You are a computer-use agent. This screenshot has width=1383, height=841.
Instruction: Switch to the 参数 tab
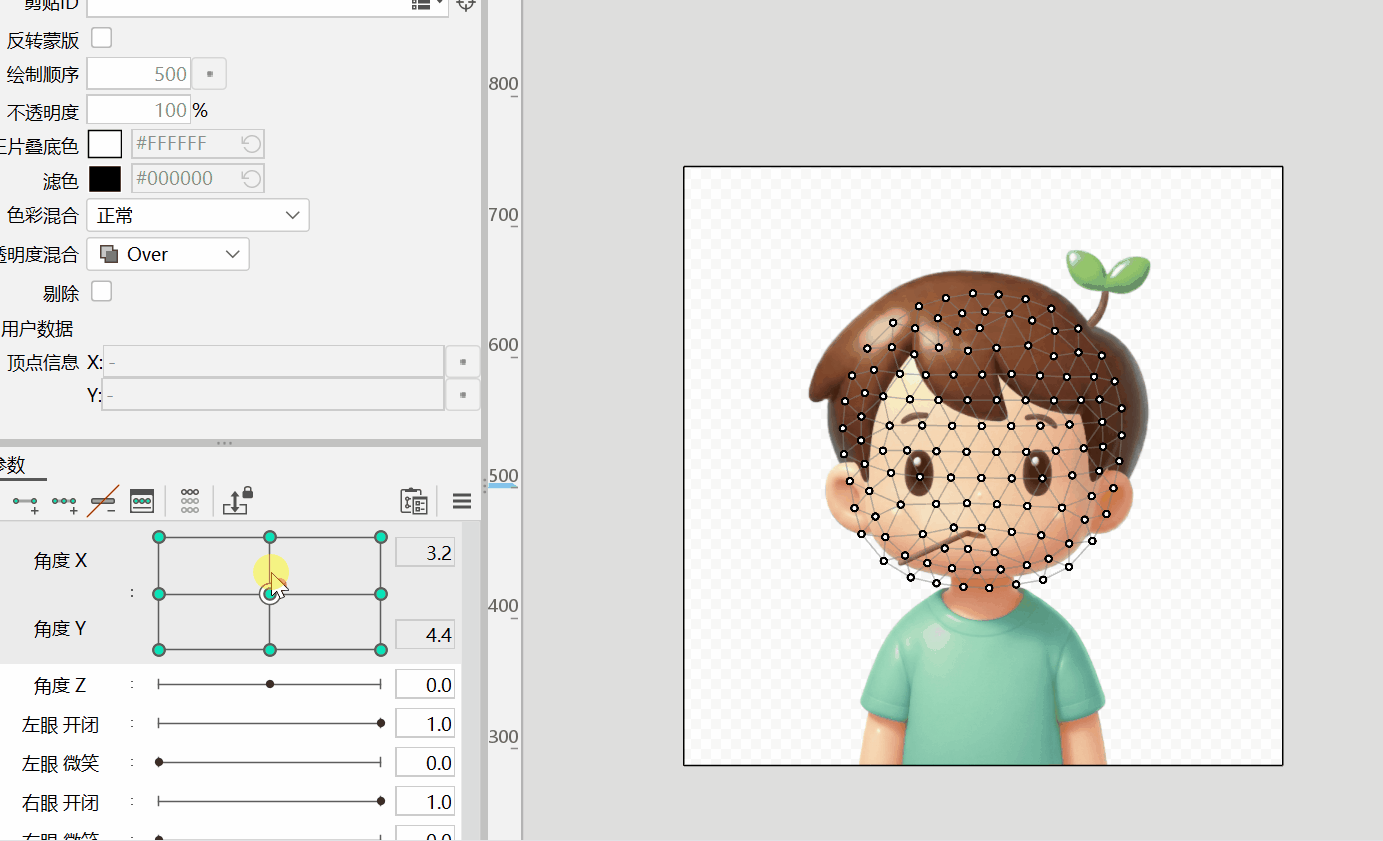(x=10, y=464)
